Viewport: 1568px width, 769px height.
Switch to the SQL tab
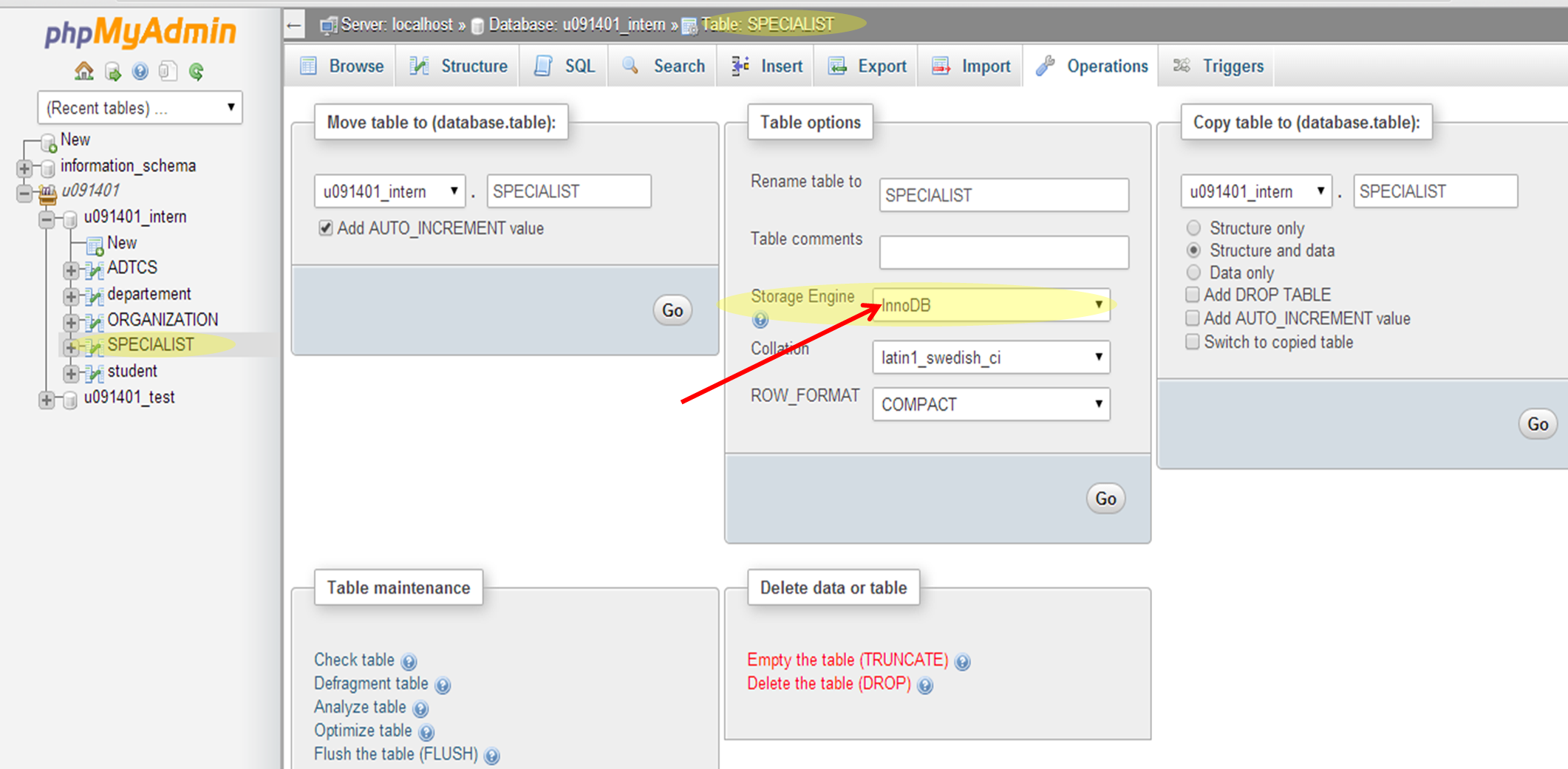(x=565, y=66)
